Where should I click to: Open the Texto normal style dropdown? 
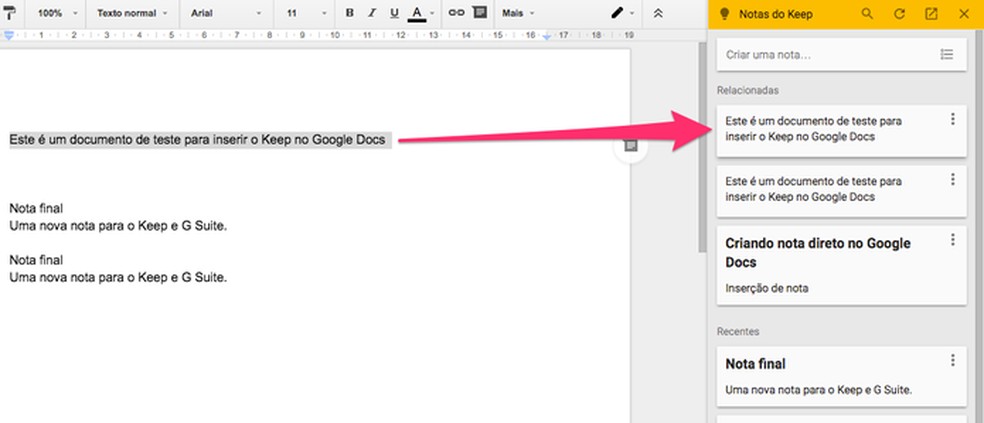[132, 13]
